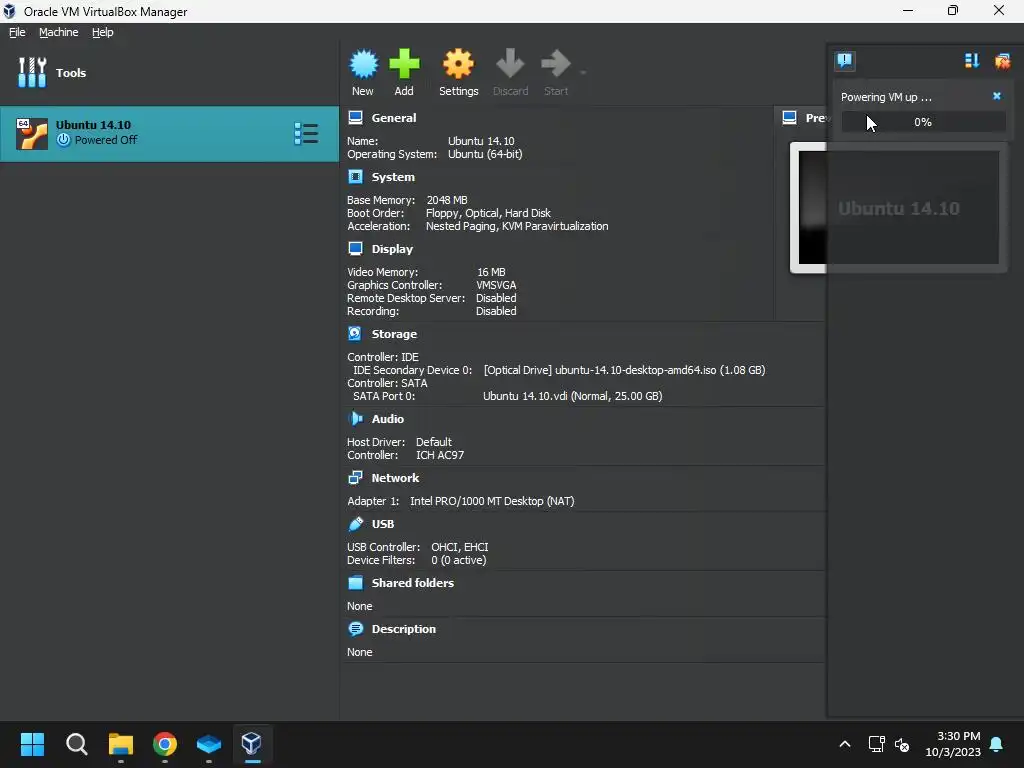Screen dimensions: 1024x768
Task: Click the Ubuntu 14.10 OS logo icon
Action: tap(31, 133)
